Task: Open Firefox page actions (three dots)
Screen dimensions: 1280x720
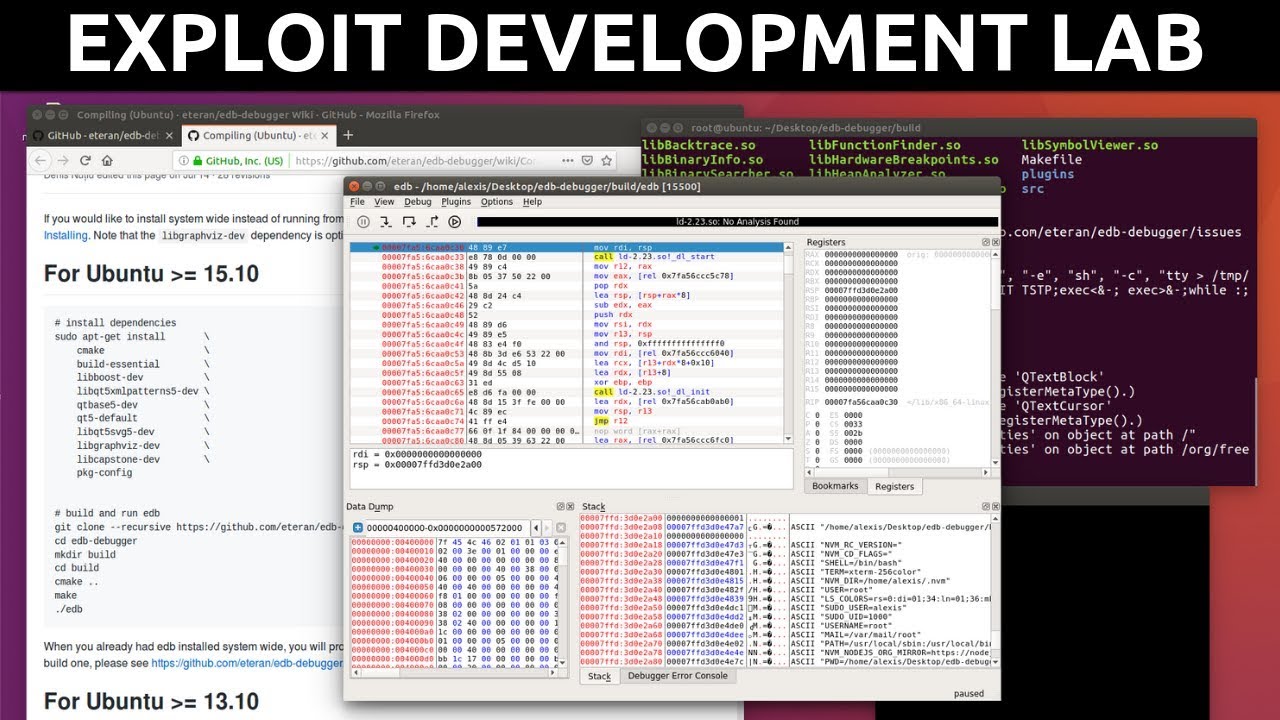Action: click(567, 160)
